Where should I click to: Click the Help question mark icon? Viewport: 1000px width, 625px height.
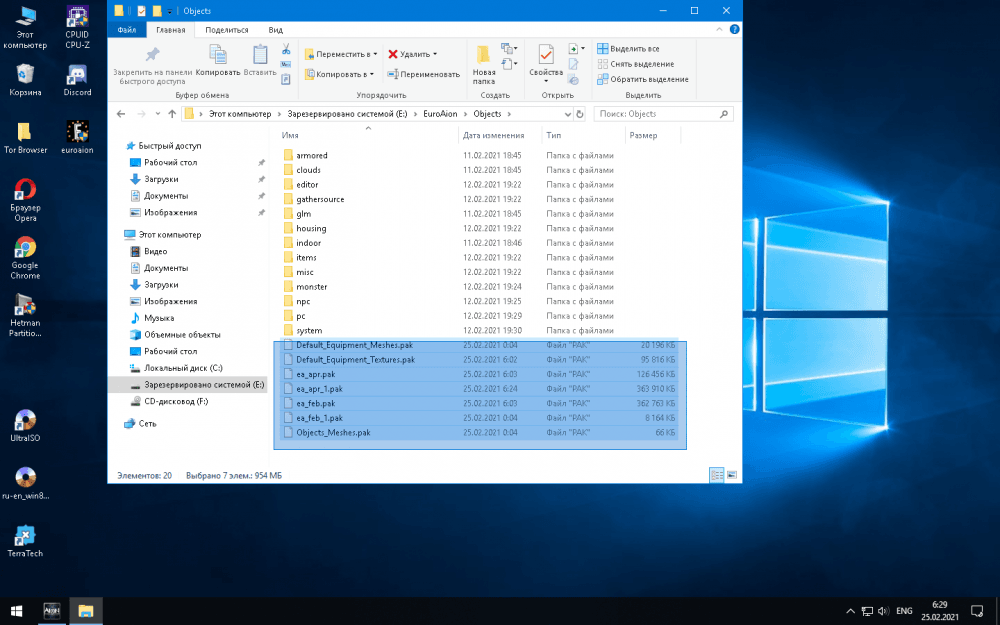click(x=733, y=30)
